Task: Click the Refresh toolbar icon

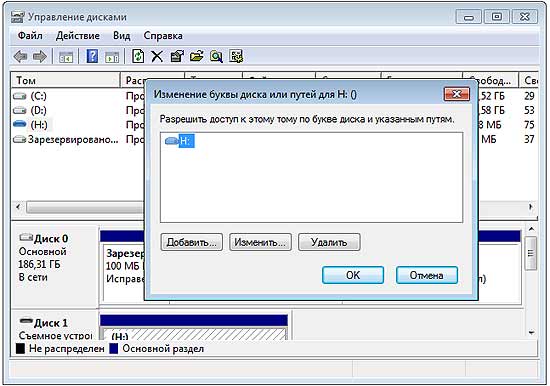Action: point(138,56)
